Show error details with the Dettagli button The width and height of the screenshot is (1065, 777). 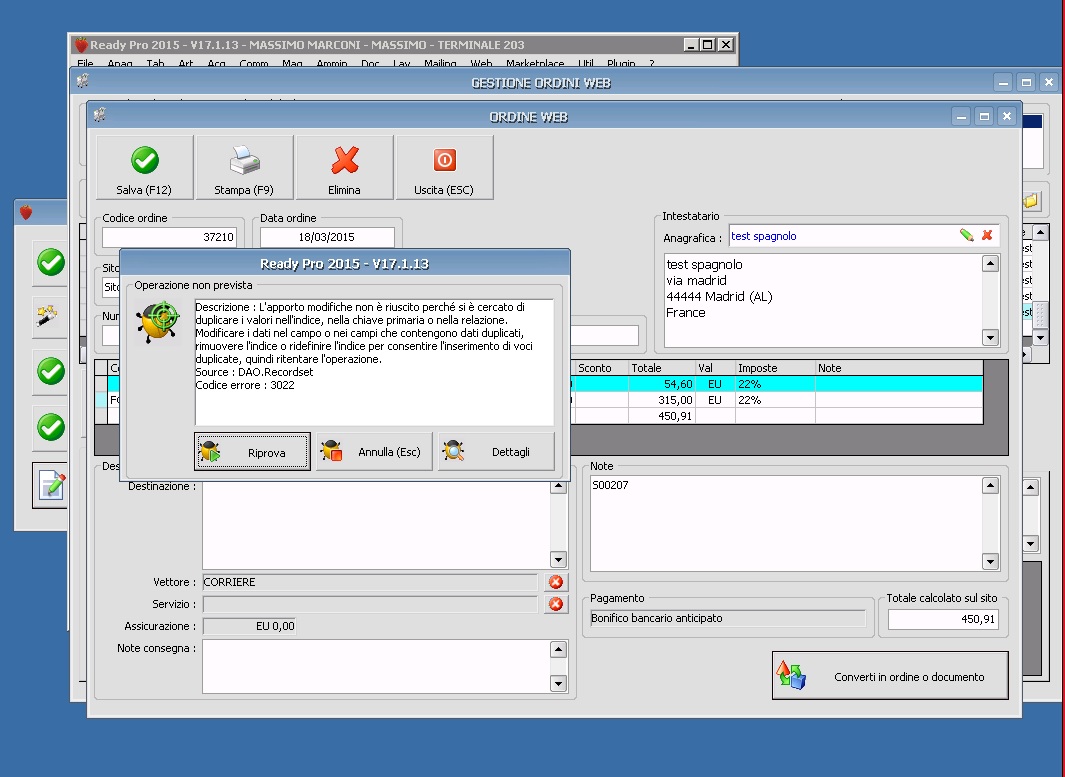(x=496, y=452)
